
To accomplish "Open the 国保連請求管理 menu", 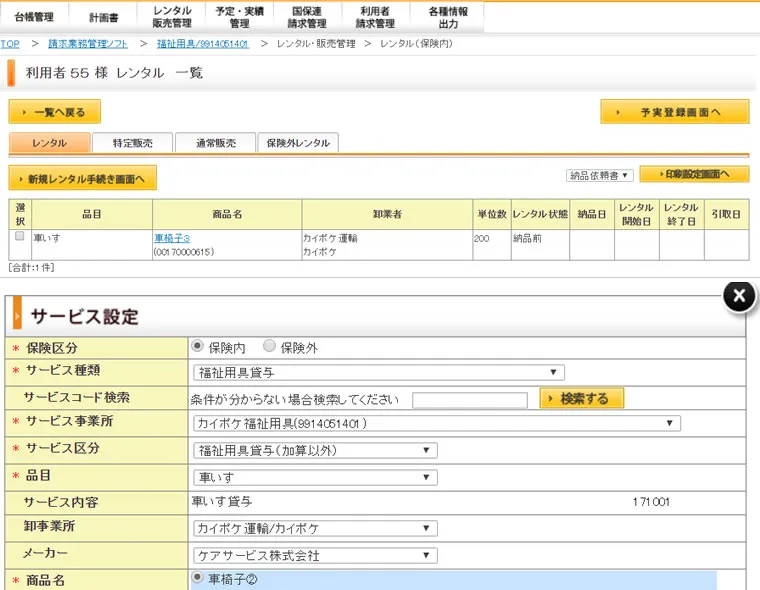I will pos(307,16).
